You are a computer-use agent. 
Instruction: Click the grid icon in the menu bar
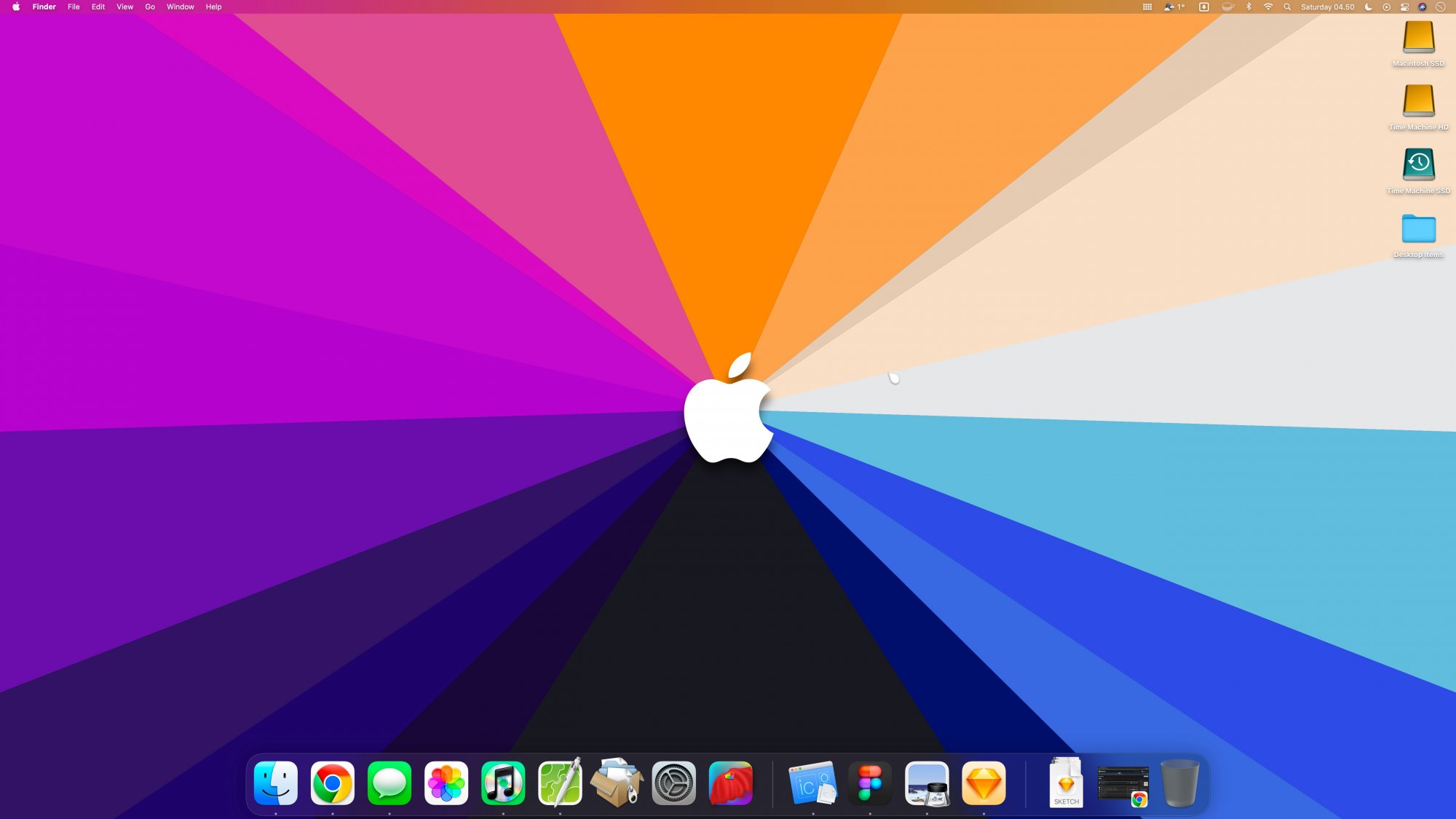tap(1147, 7)
